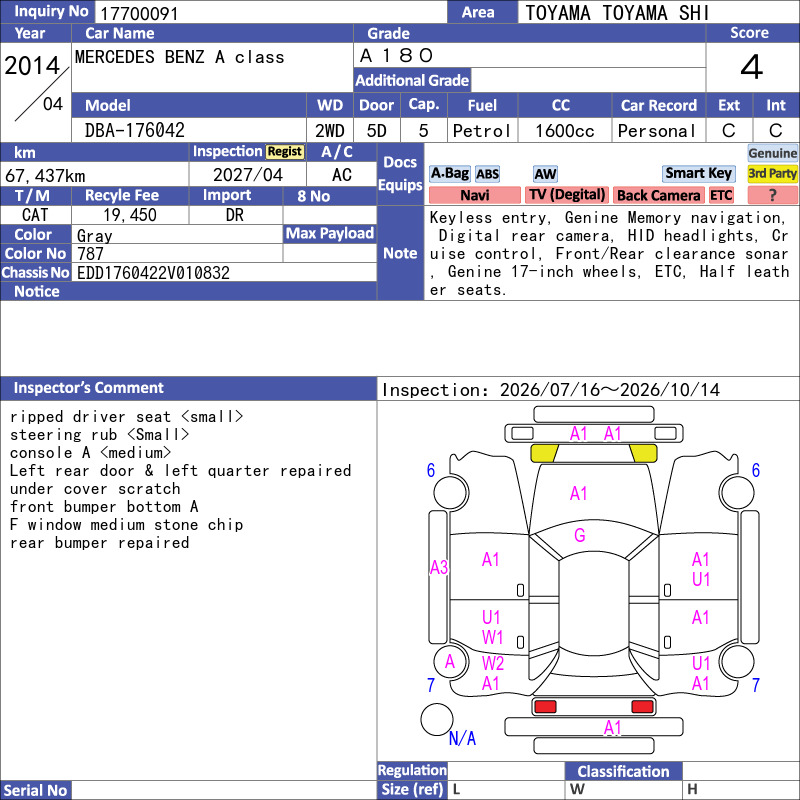Click the ABS equipment badge
This screenshot has height=800, width=800.
487,174
